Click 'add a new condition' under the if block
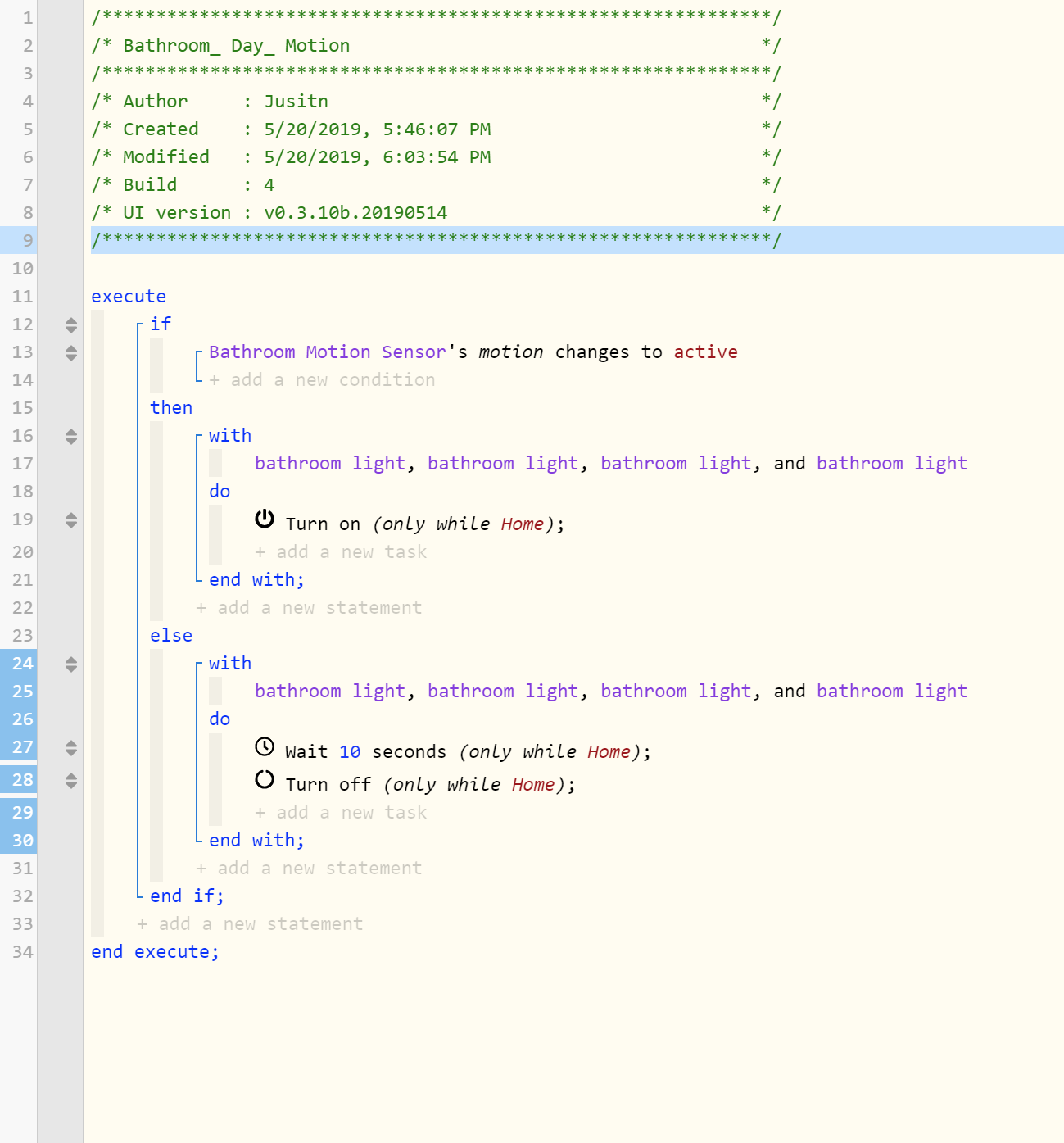Image resolution: width=1064 pixels, height=1143 pixels. (322, 379)
